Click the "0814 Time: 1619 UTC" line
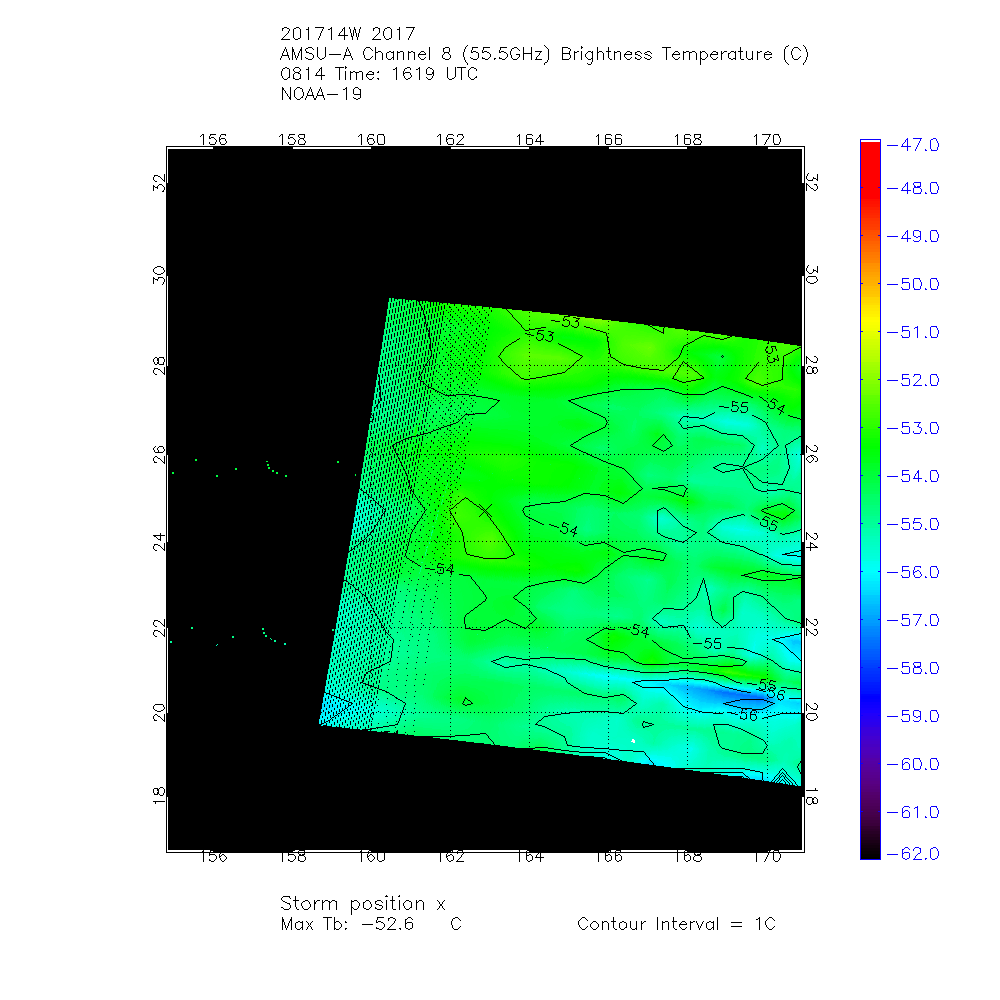 pyautogui.click(x=379, y=74)
